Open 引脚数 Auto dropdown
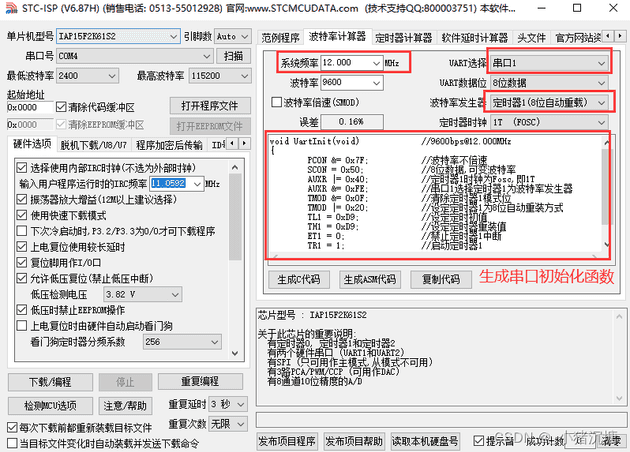 click(233, 36)
